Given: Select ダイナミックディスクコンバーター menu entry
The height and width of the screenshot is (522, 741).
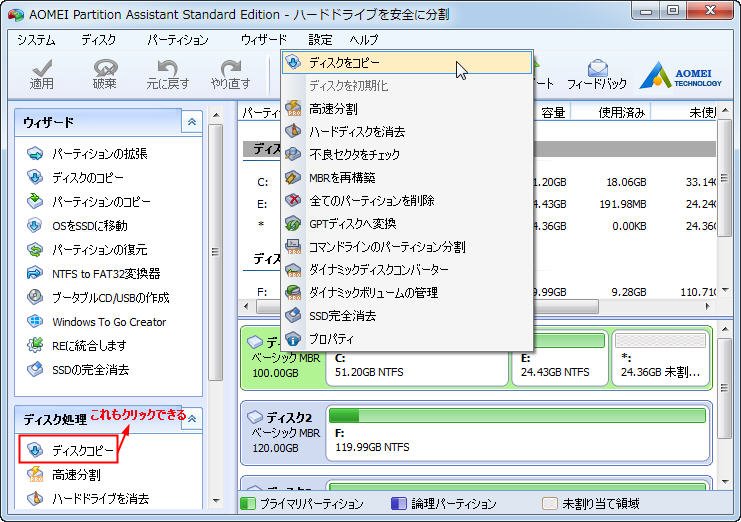Looking at the screenshot, I should coord(407,270).
